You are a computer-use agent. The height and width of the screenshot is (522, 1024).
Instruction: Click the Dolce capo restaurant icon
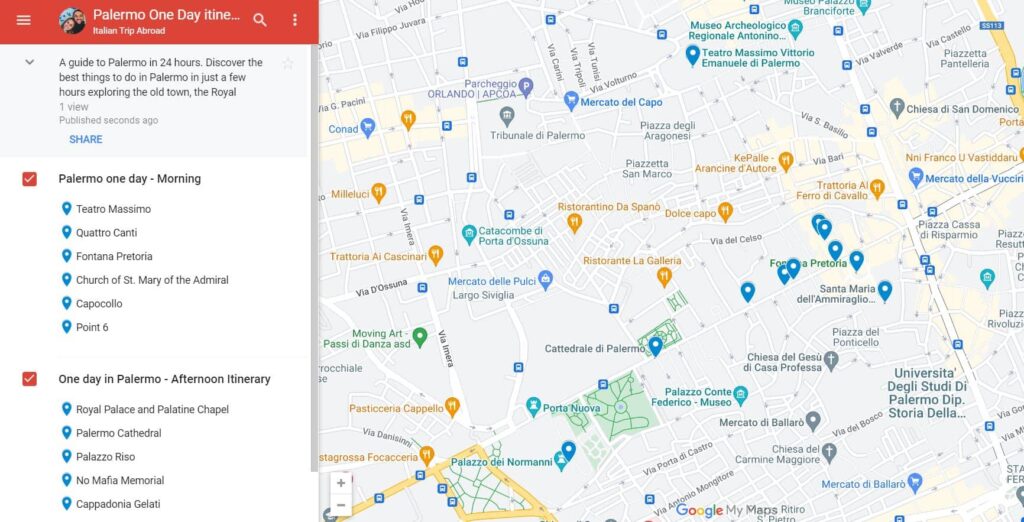pos(725,212)
